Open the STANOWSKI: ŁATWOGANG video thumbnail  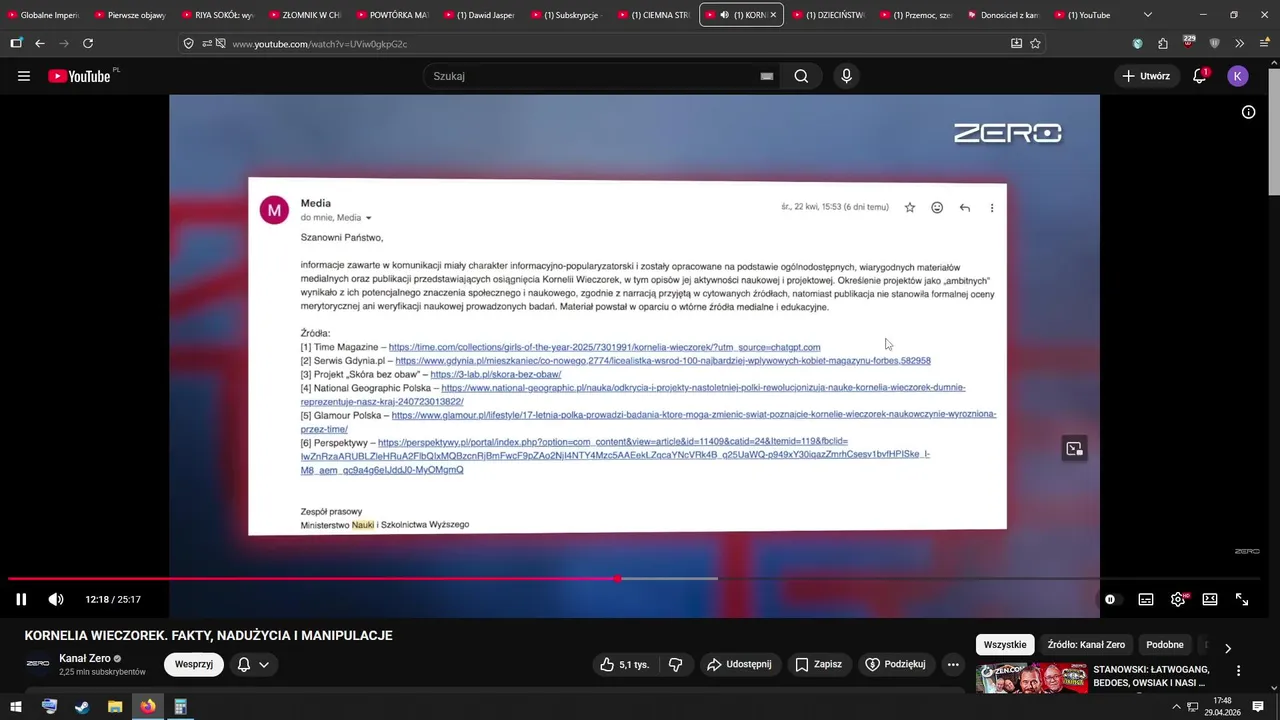coord(1031,678)
